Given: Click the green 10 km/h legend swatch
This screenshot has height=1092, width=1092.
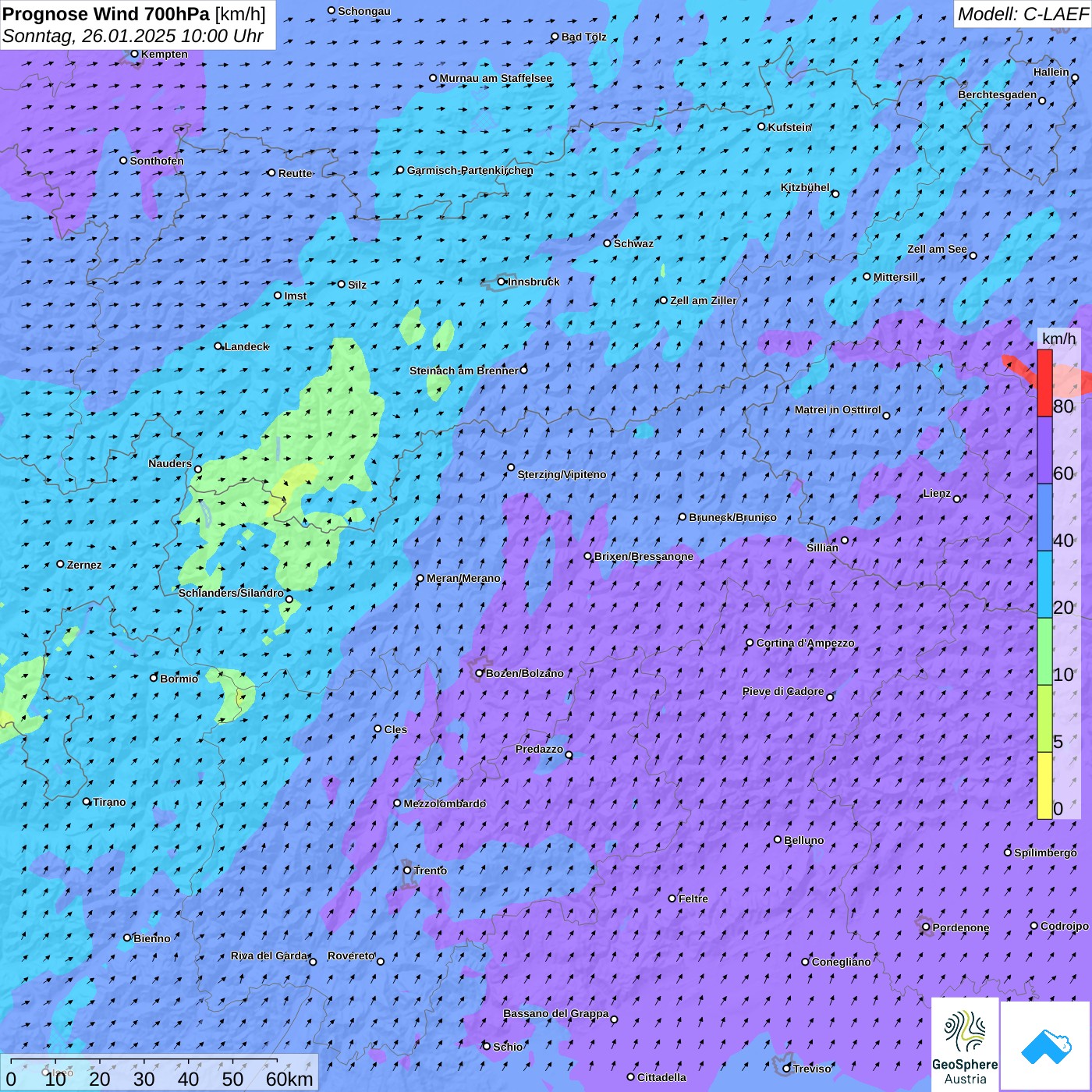Looking at the screenshot, I should tap(1044, 651).
